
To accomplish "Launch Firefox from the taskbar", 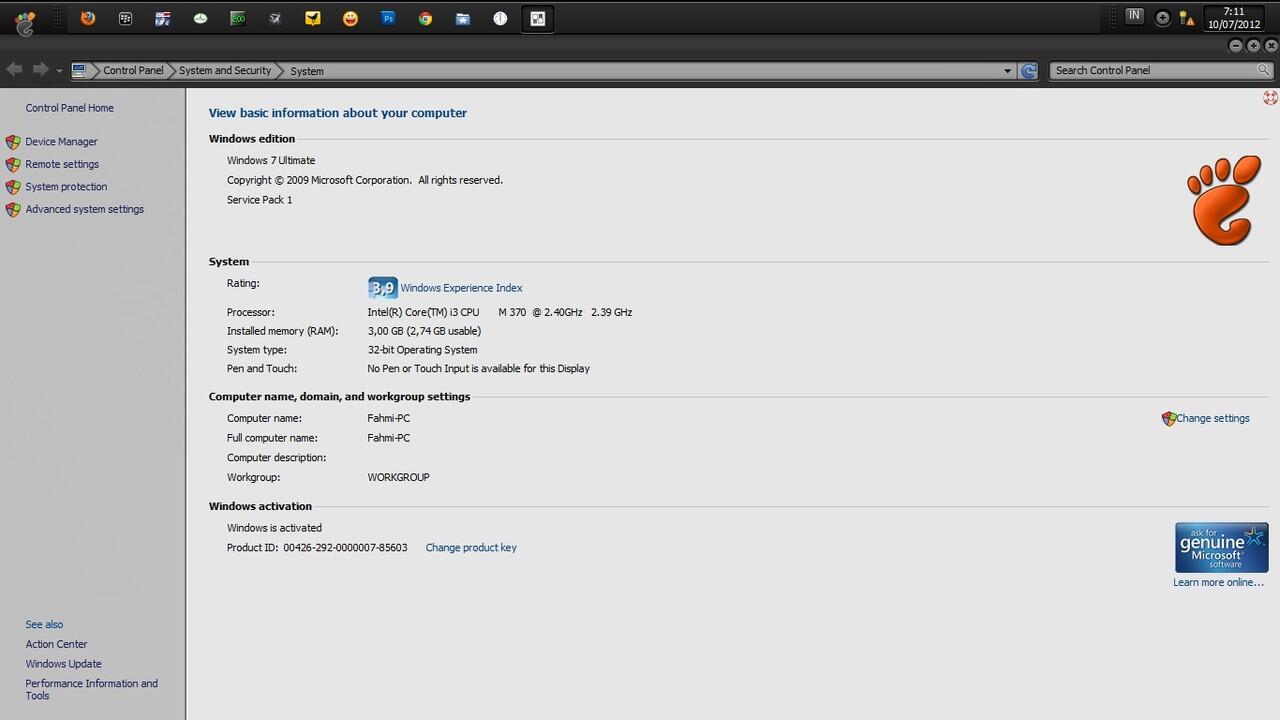I will (88, 18).
